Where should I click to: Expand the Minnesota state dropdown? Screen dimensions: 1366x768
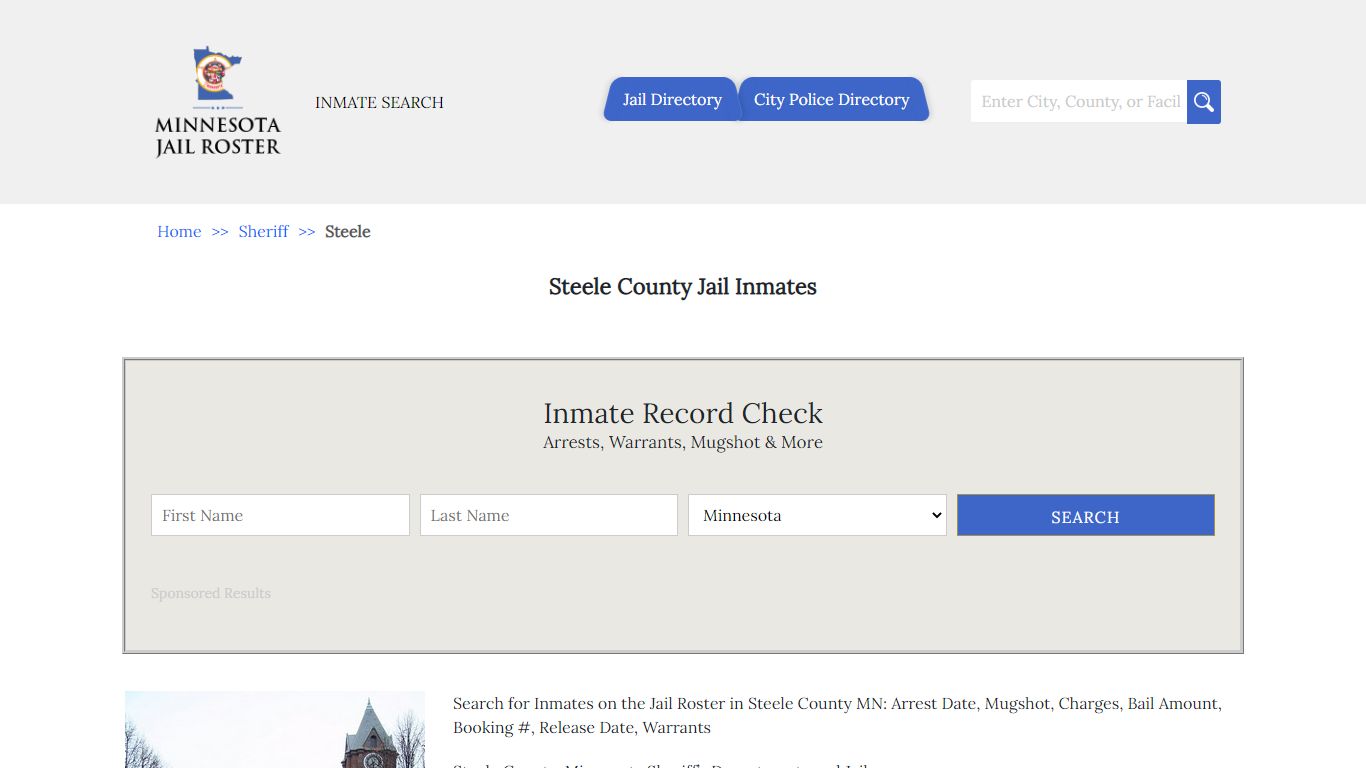(817, 515)
